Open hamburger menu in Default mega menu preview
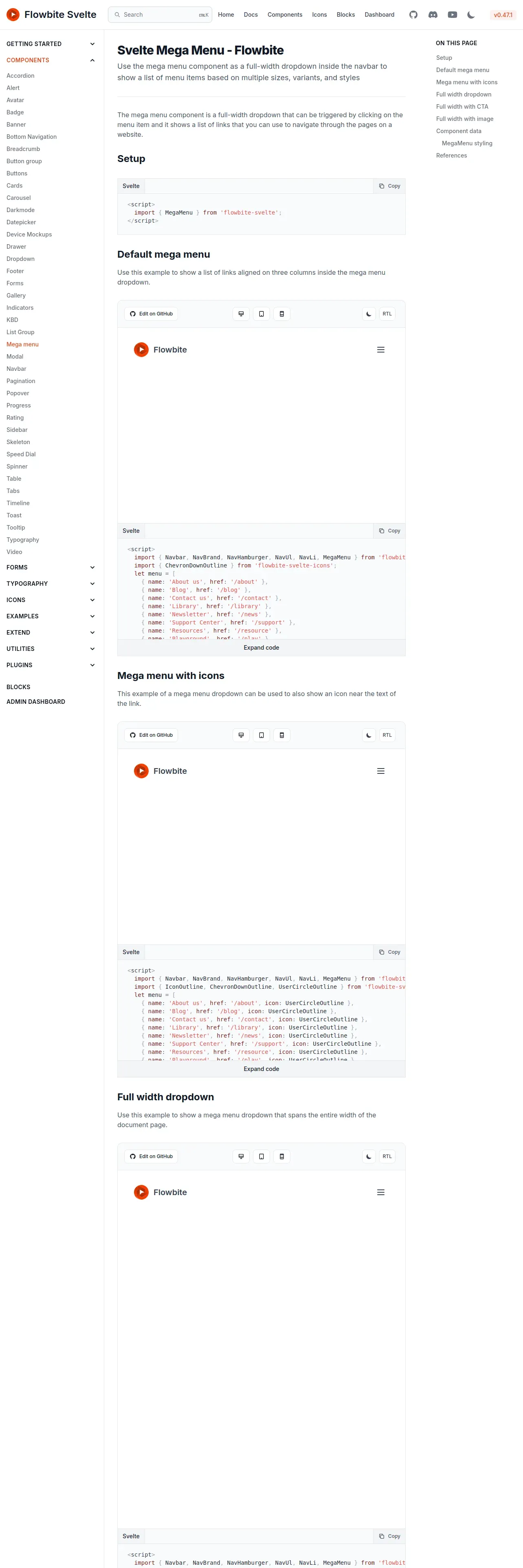 point(381,350)
